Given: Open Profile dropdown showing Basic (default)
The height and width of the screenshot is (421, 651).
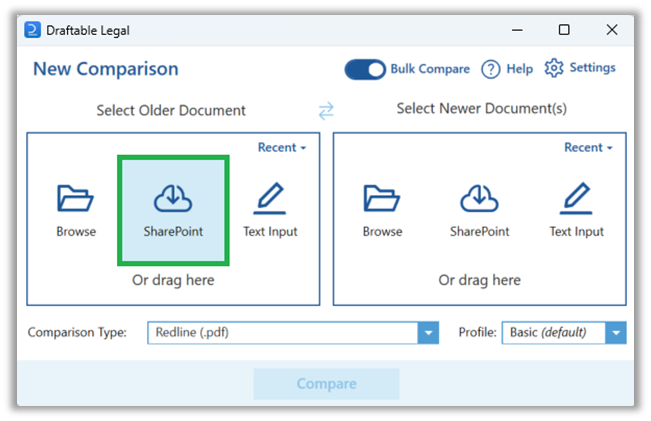Looking at the screenshot, I should coord(564,333).
